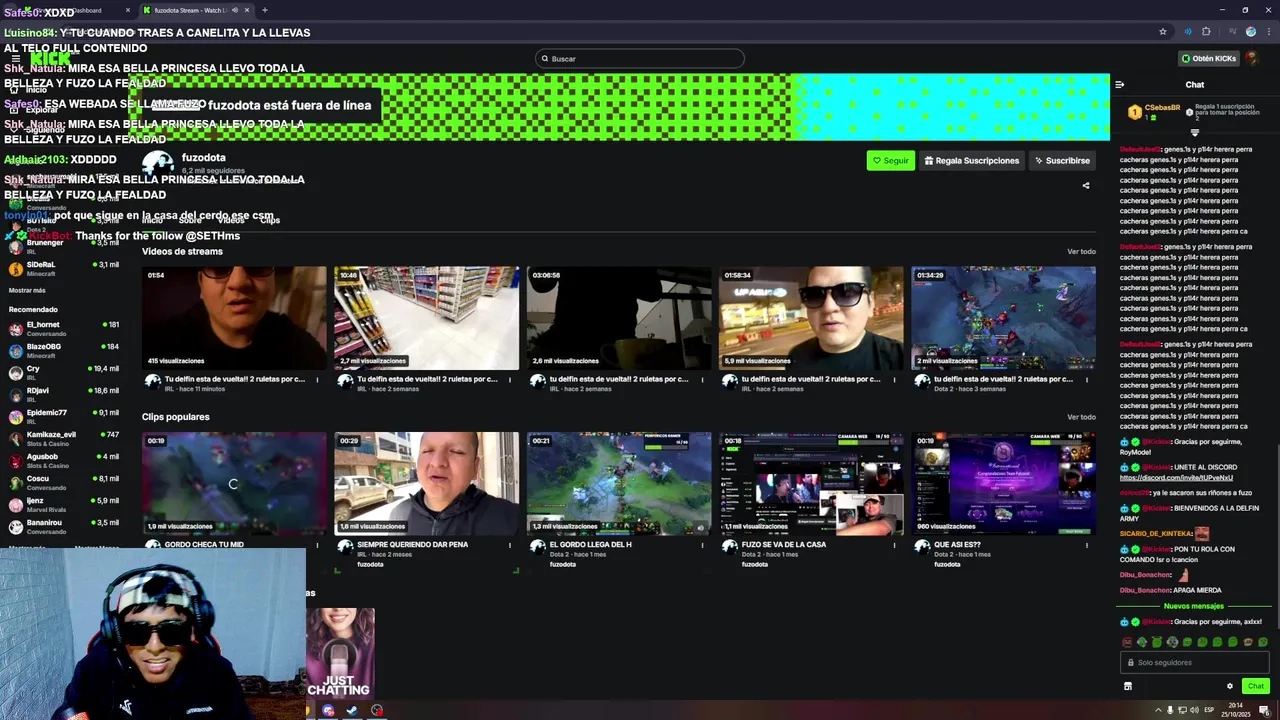Select RDjavi channel in sidebar
The width and height of the screenshot is (1280, 720).
[x=64, y=395]
